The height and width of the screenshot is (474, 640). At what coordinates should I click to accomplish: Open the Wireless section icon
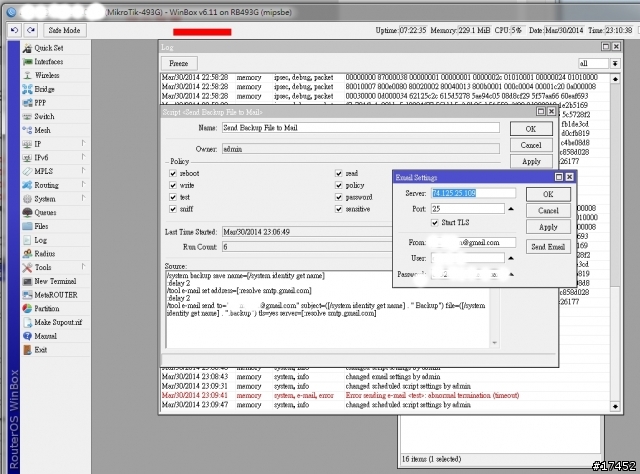click(x=27, y=76)
